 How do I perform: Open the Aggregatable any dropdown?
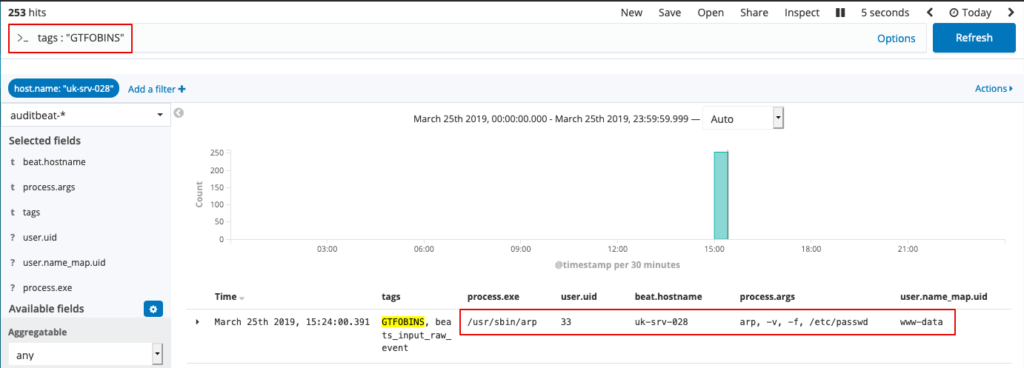pyautogui.click(x=86, y=356)
